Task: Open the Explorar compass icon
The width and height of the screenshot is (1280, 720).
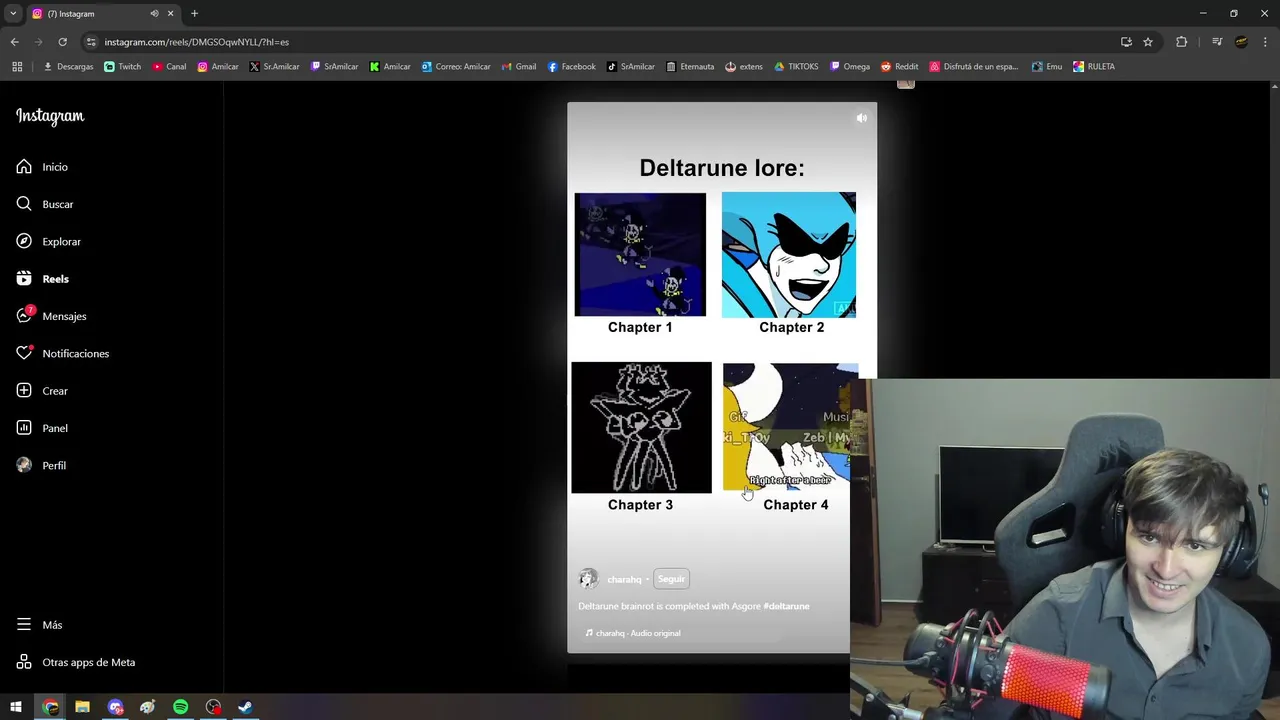Action: point(24,241)
